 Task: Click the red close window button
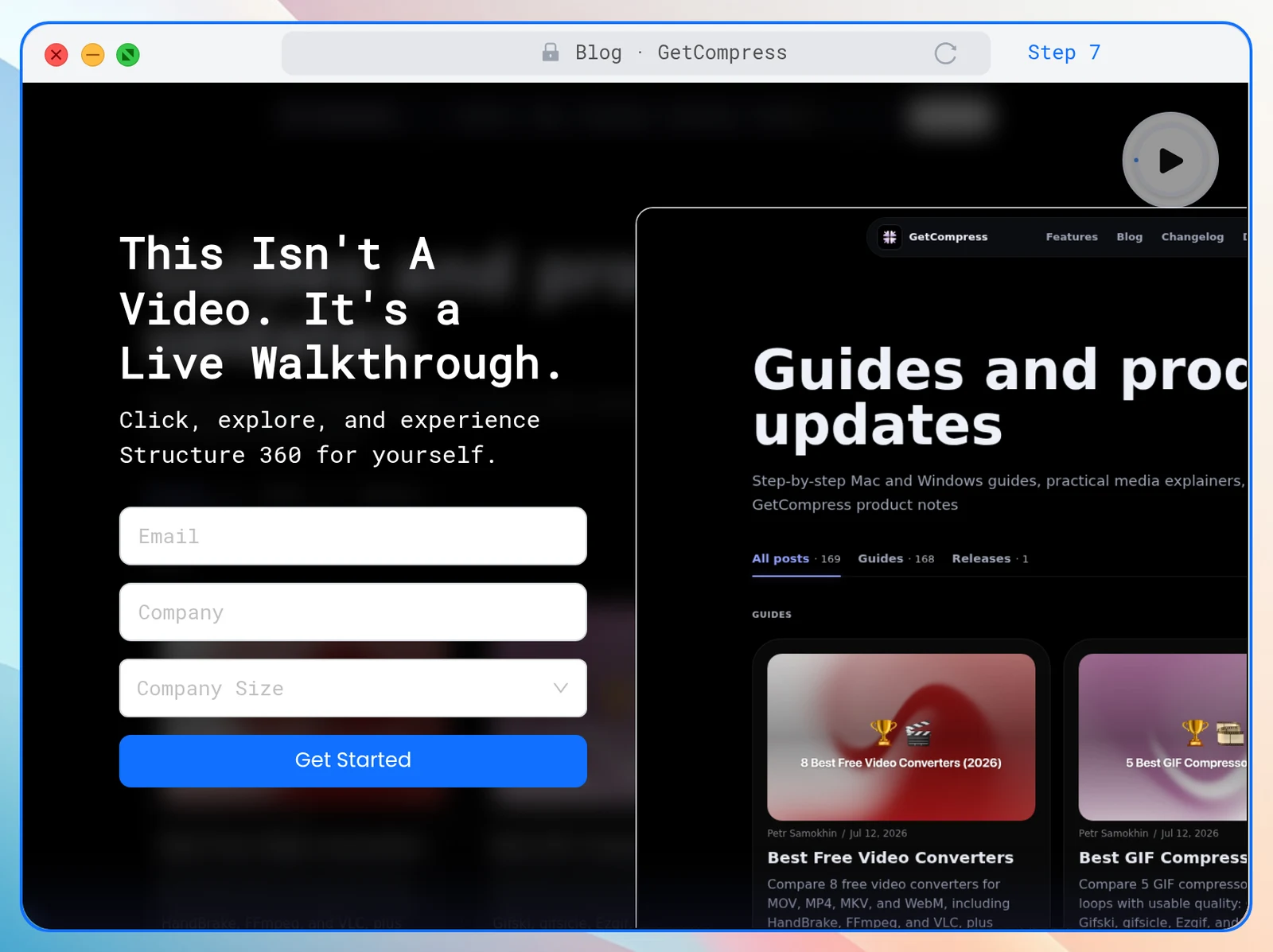tap(56, 55)
